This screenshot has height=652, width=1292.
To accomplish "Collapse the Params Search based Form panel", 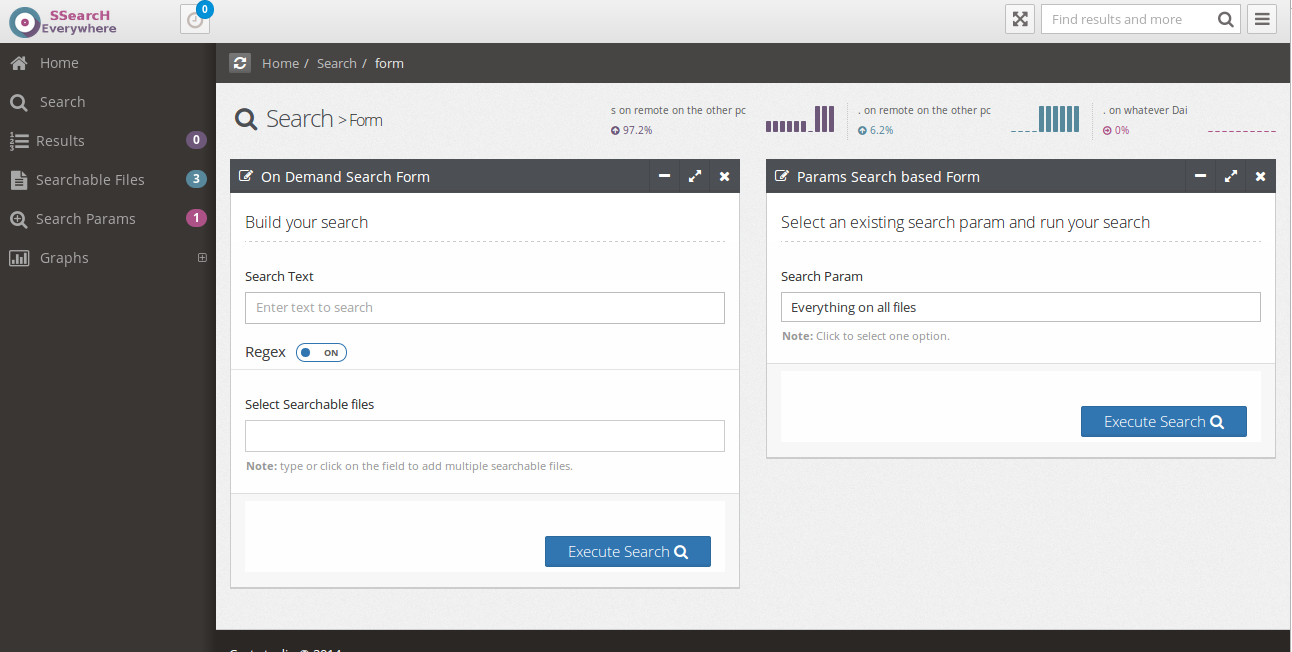I will [1200, 176].
